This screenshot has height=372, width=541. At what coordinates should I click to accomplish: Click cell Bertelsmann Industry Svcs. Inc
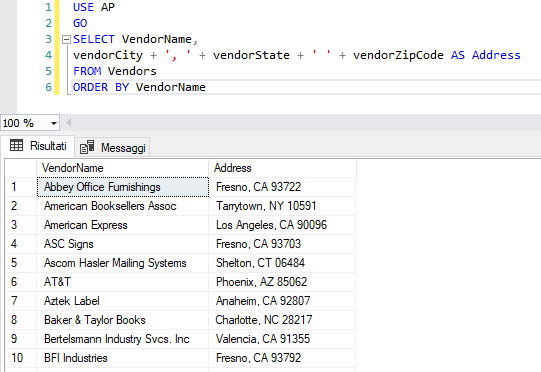click(x=122, y=339)
